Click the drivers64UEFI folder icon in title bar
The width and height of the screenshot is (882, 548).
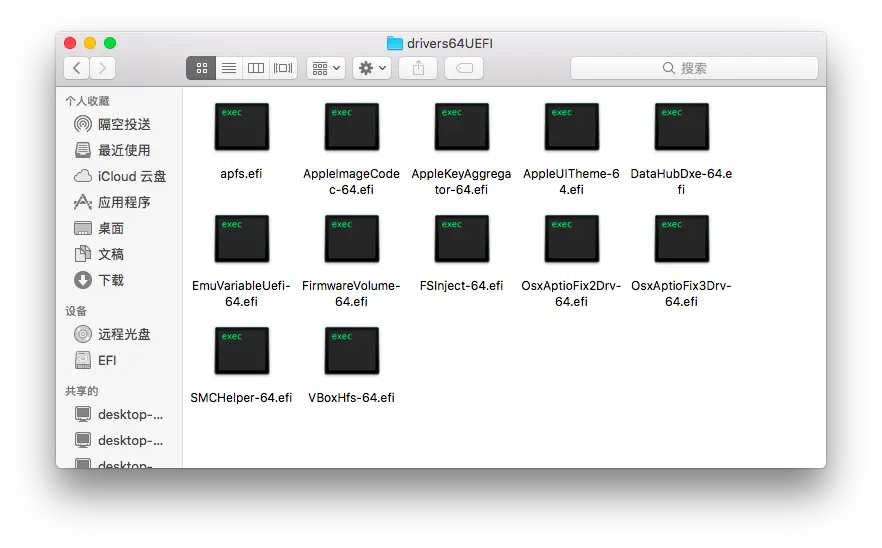coord(395,43)
